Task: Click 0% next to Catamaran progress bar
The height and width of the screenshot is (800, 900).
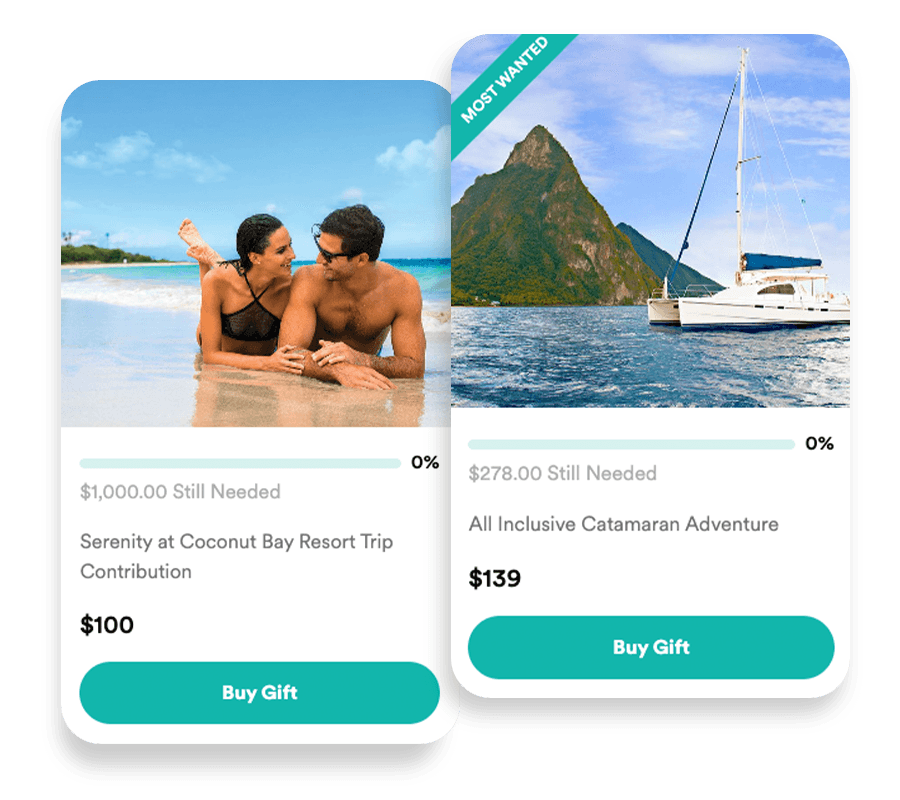Action: coord(820,444)
